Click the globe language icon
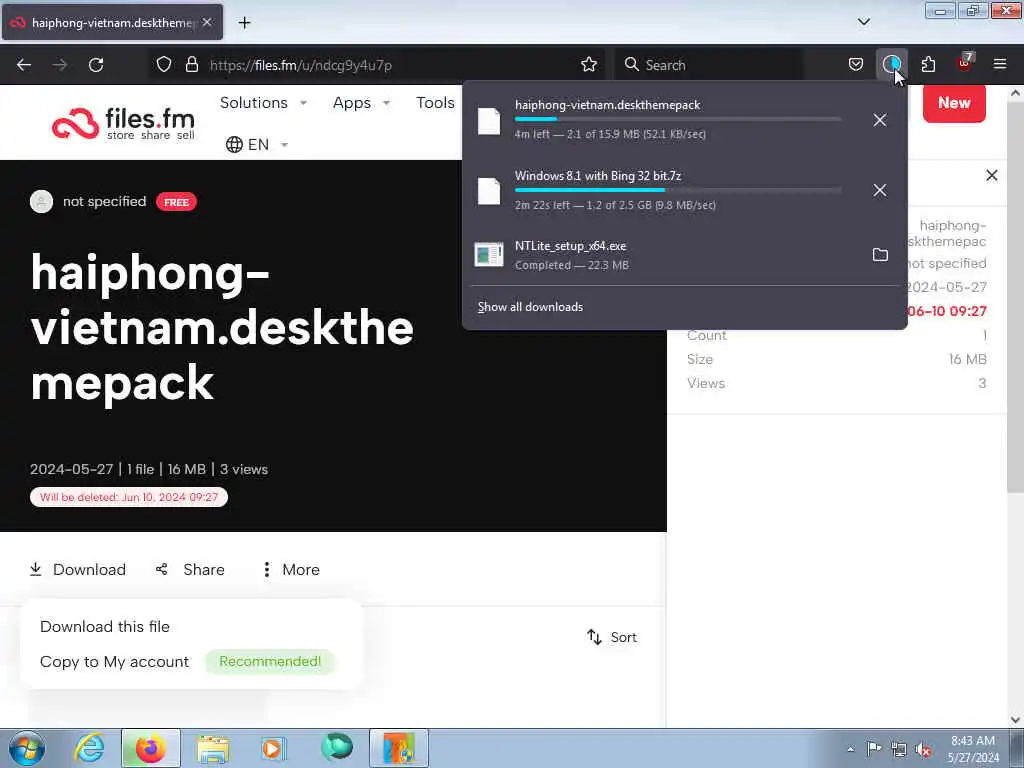The height and width of the screenshot is (768, 1024). [x=234, y=144]
